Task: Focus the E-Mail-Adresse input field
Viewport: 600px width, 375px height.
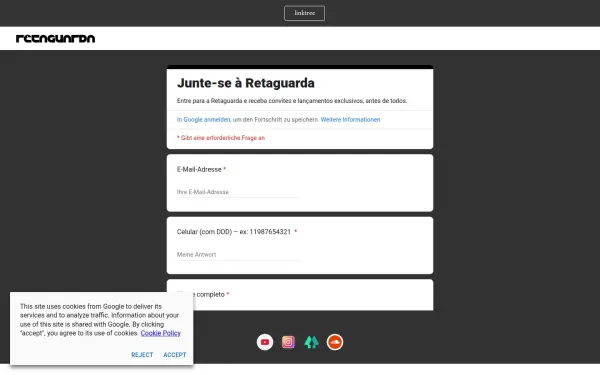Action: (x=238, y=192)
